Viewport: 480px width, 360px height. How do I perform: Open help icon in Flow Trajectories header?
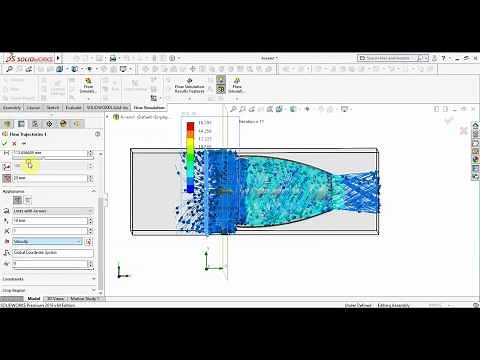[x=97, y=134]
